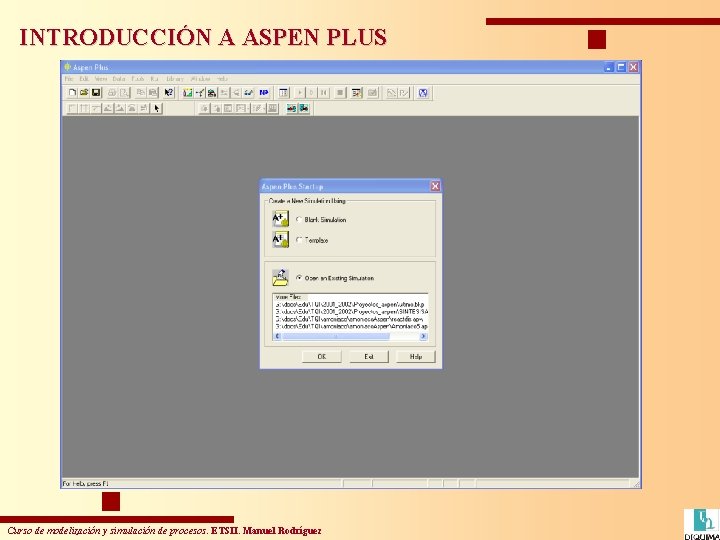Click the Help button in Startup dialog
This screenshot has height=540, width=720.
416,357
